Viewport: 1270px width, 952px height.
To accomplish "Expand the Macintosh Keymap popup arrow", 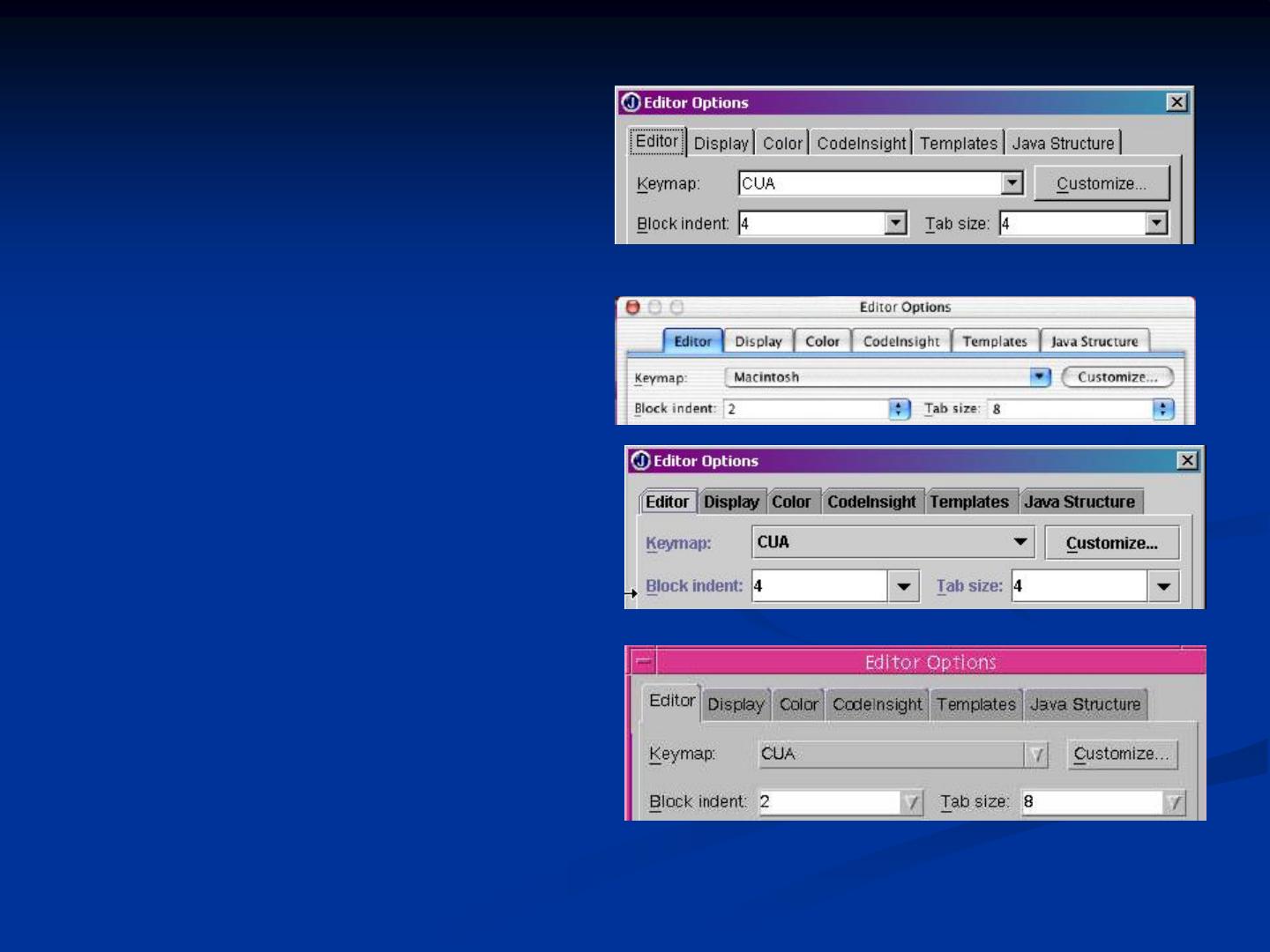I will click(1041, 376).
